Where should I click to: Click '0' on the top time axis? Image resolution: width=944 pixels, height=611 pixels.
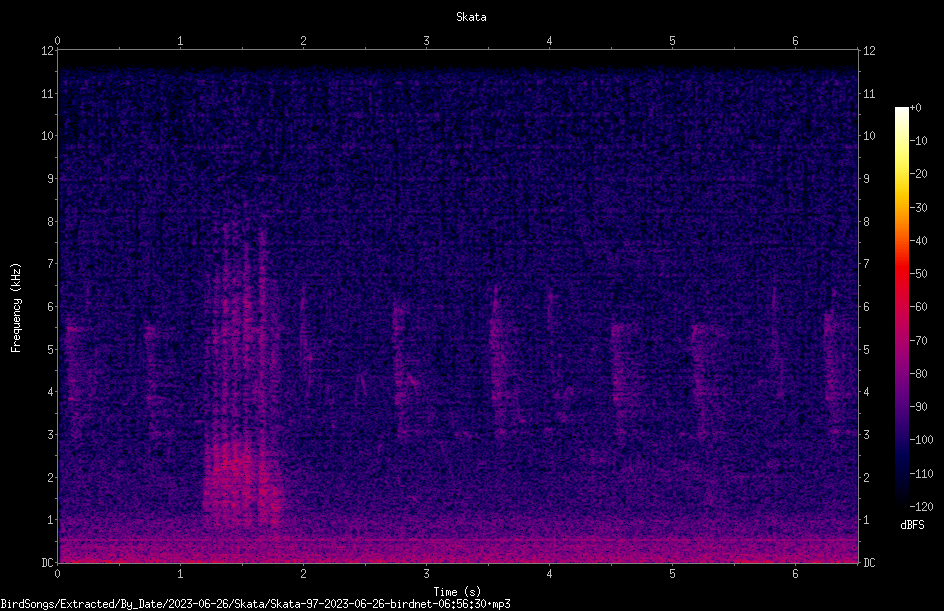57,41
